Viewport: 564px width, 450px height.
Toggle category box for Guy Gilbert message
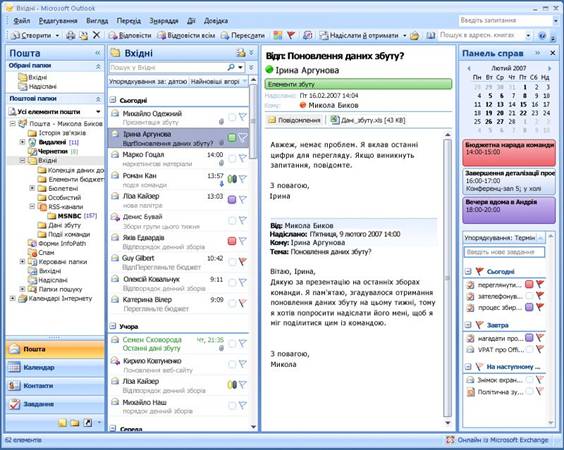tap(232, 262)
